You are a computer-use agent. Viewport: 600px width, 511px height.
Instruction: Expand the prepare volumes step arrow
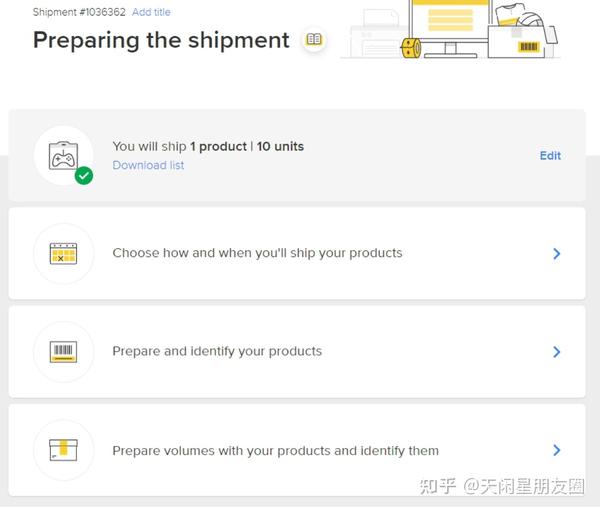point(557,450)
